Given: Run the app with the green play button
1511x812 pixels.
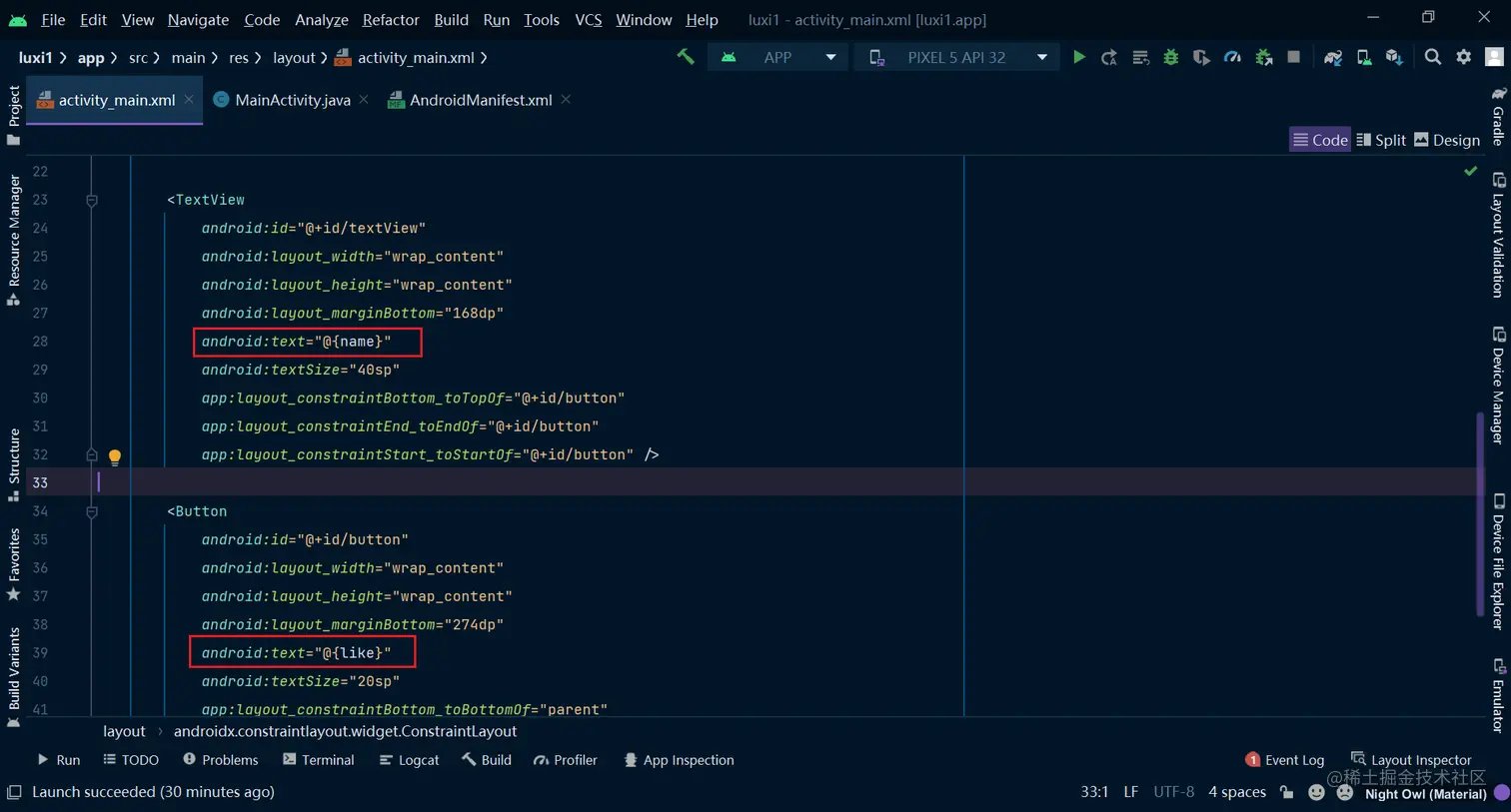Looking at the screenshot, I should pos(1079,57).
